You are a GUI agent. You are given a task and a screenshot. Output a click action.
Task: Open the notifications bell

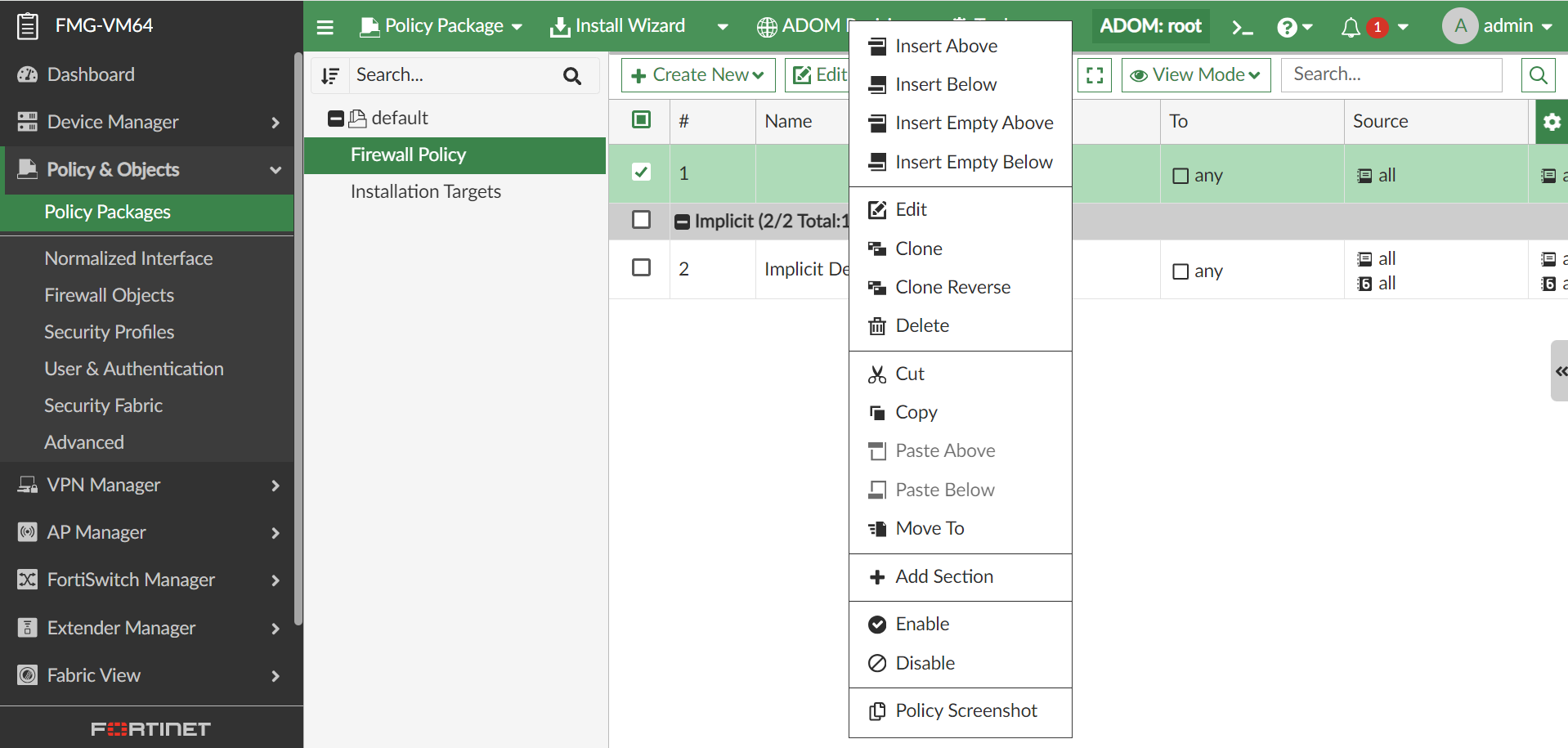click(1351, 28)
